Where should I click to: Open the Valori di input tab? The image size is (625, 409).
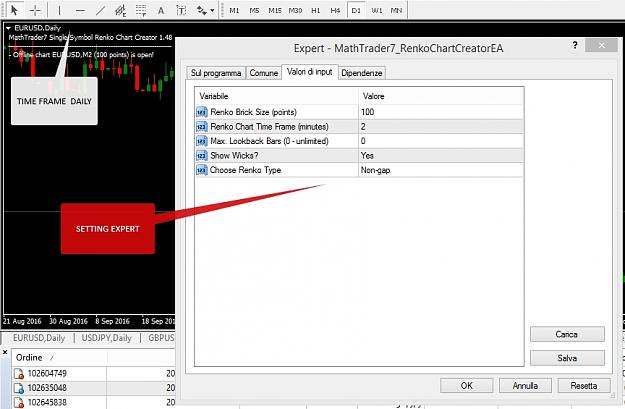309,72
